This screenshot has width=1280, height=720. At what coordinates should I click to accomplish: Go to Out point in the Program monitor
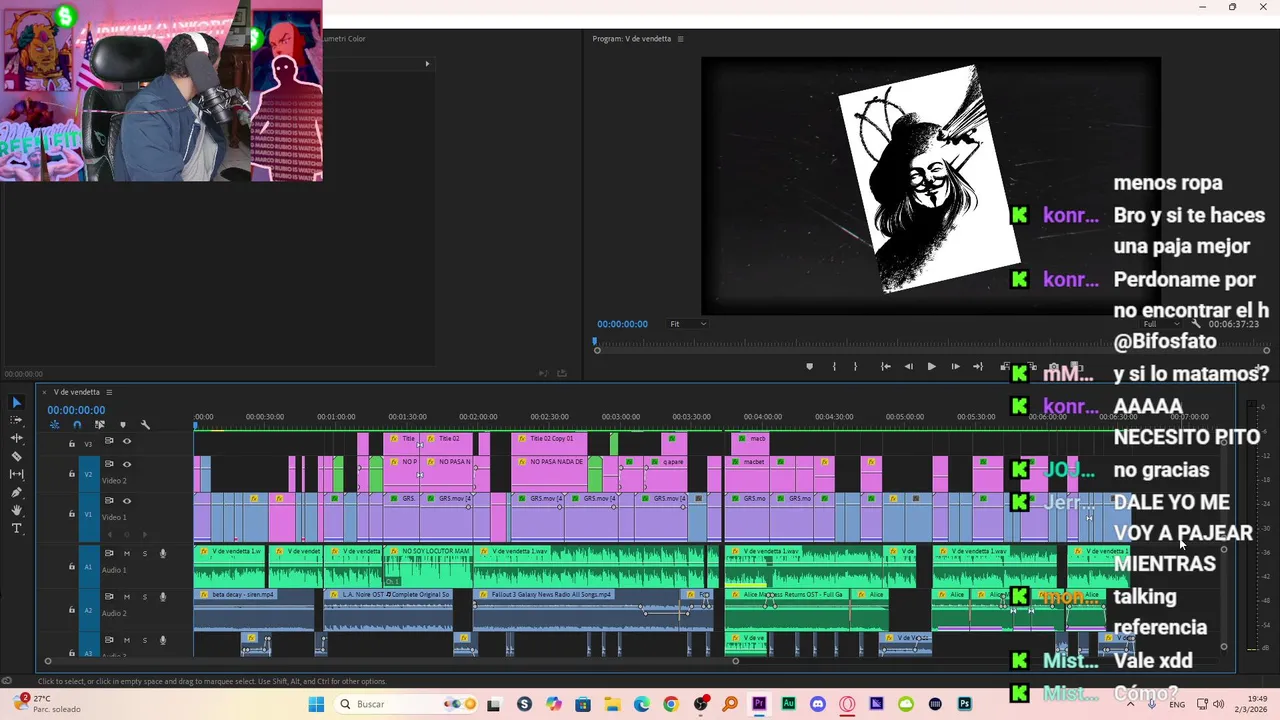978,367
